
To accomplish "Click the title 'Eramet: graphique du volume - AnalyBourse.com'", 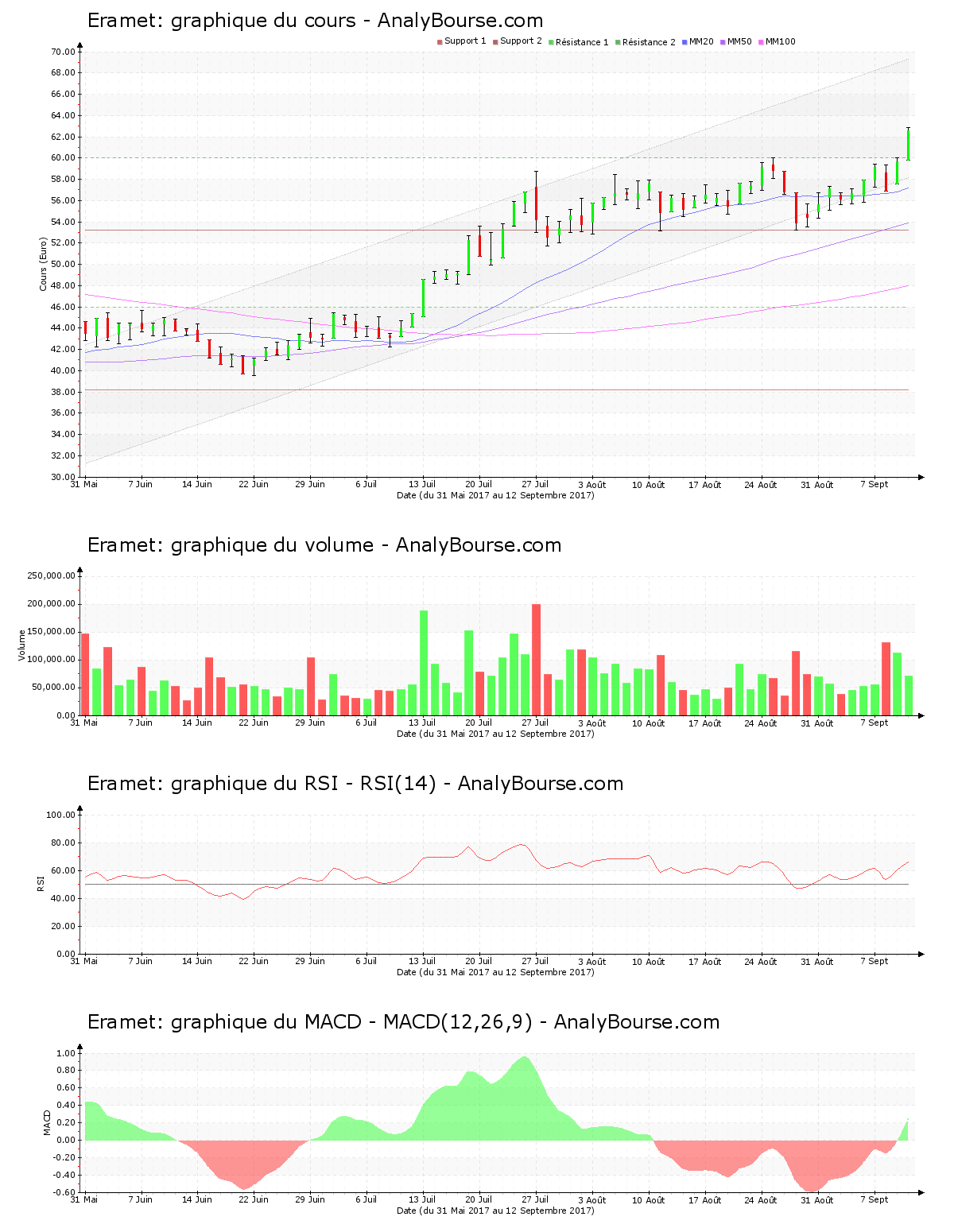I will click(x=324, y=545).
